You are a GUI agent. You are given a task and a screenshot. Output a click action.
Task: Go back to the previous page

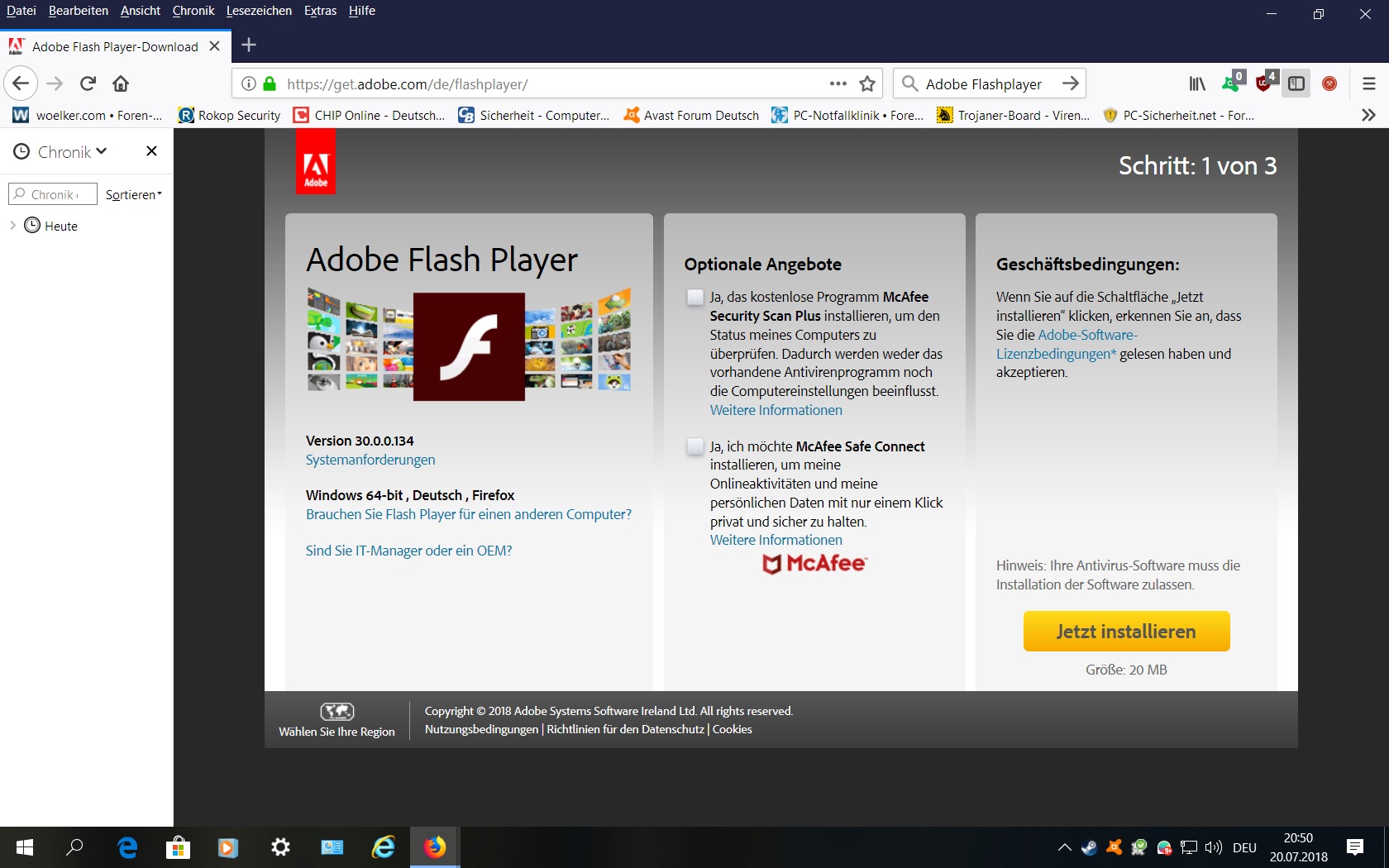point(21,83)
